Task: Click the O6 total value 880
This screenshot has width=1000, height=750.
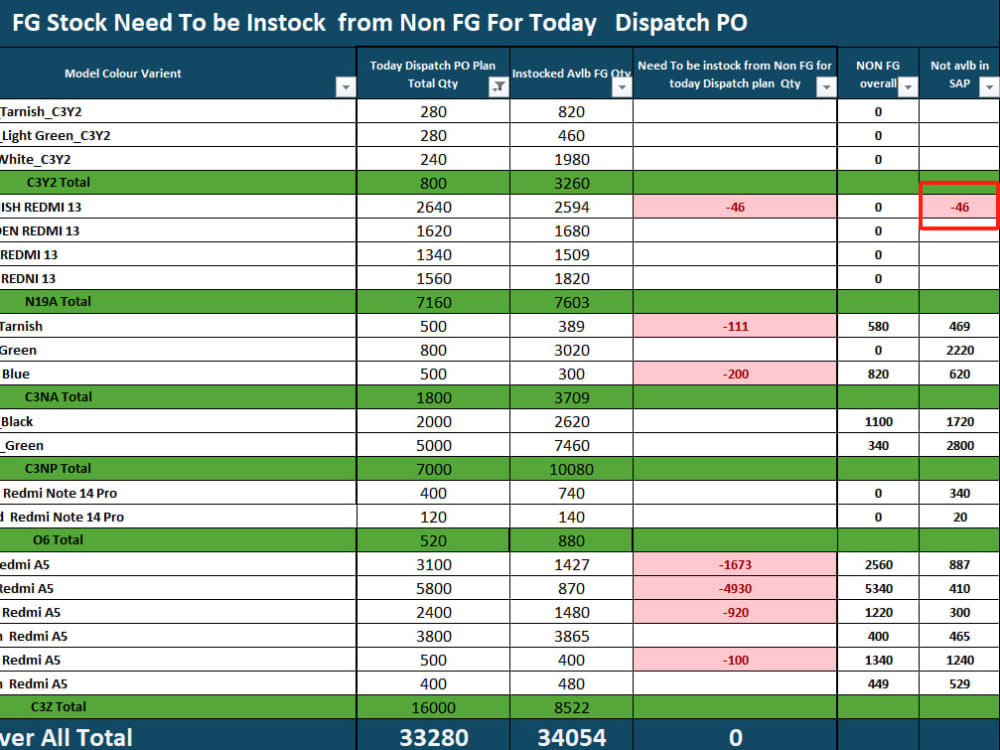Action: (571, 540)
